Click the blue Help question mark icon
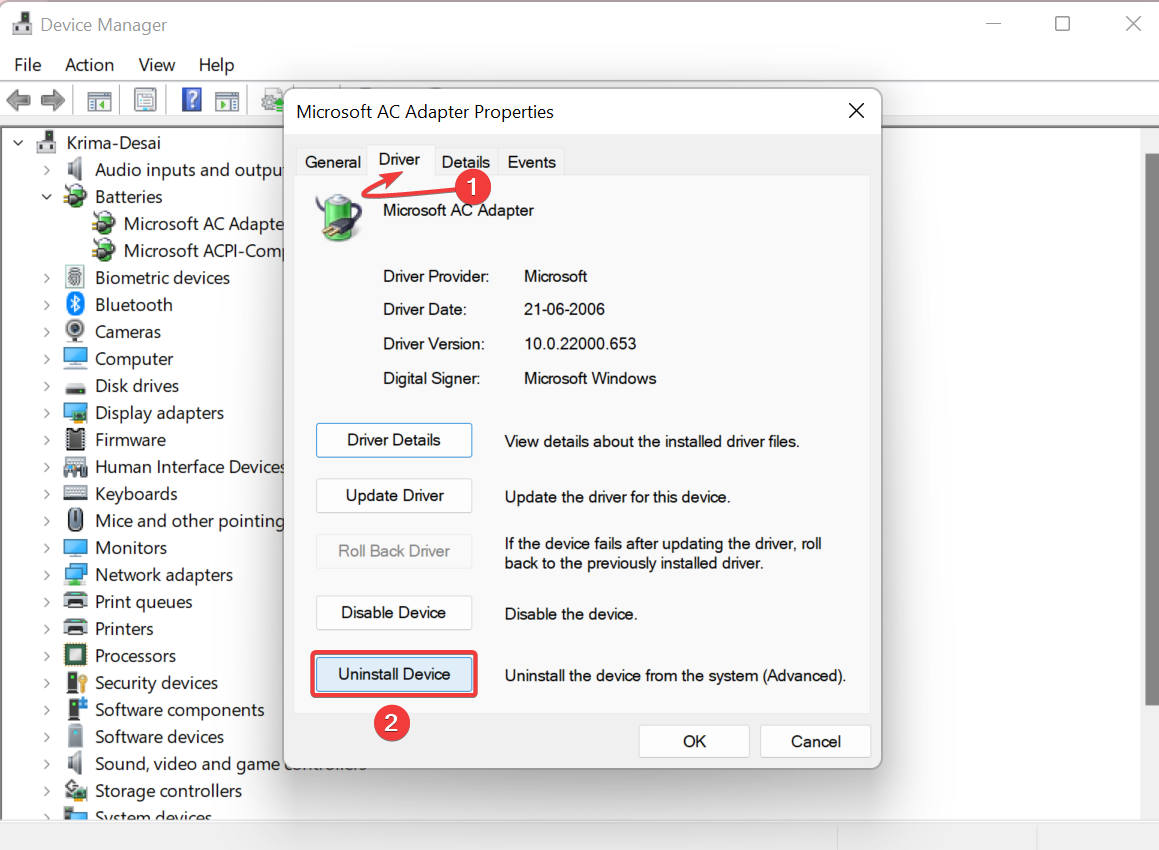 [191, 100]
